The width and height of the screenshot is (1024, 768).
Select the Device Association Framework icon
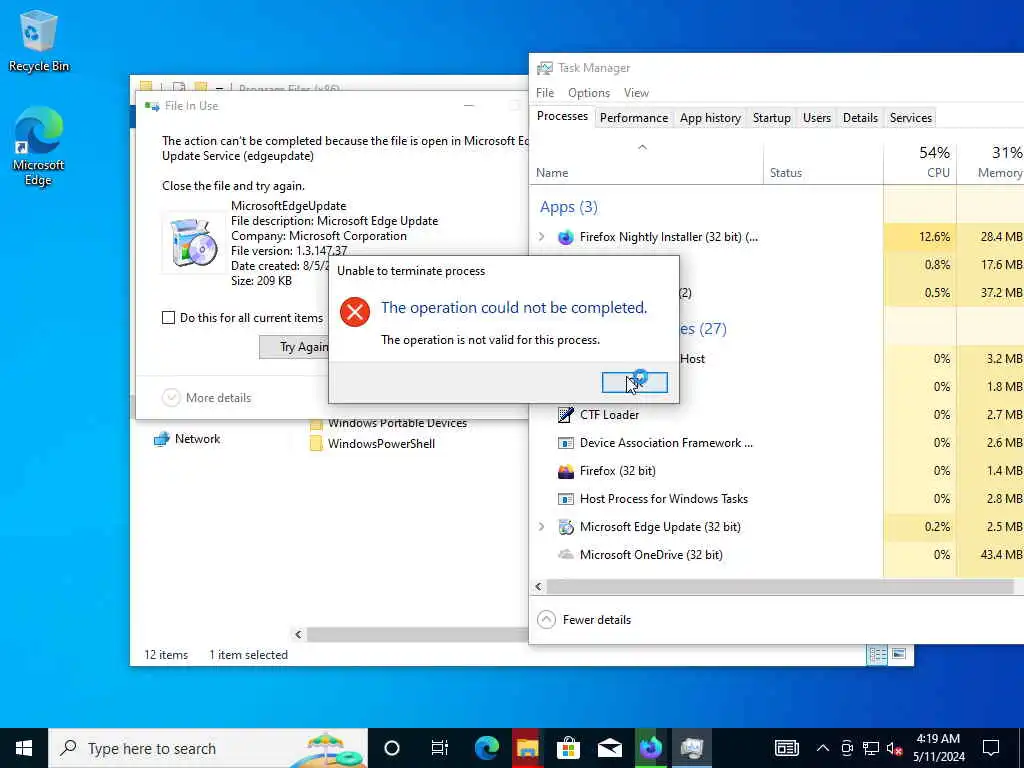pos(566,443)
